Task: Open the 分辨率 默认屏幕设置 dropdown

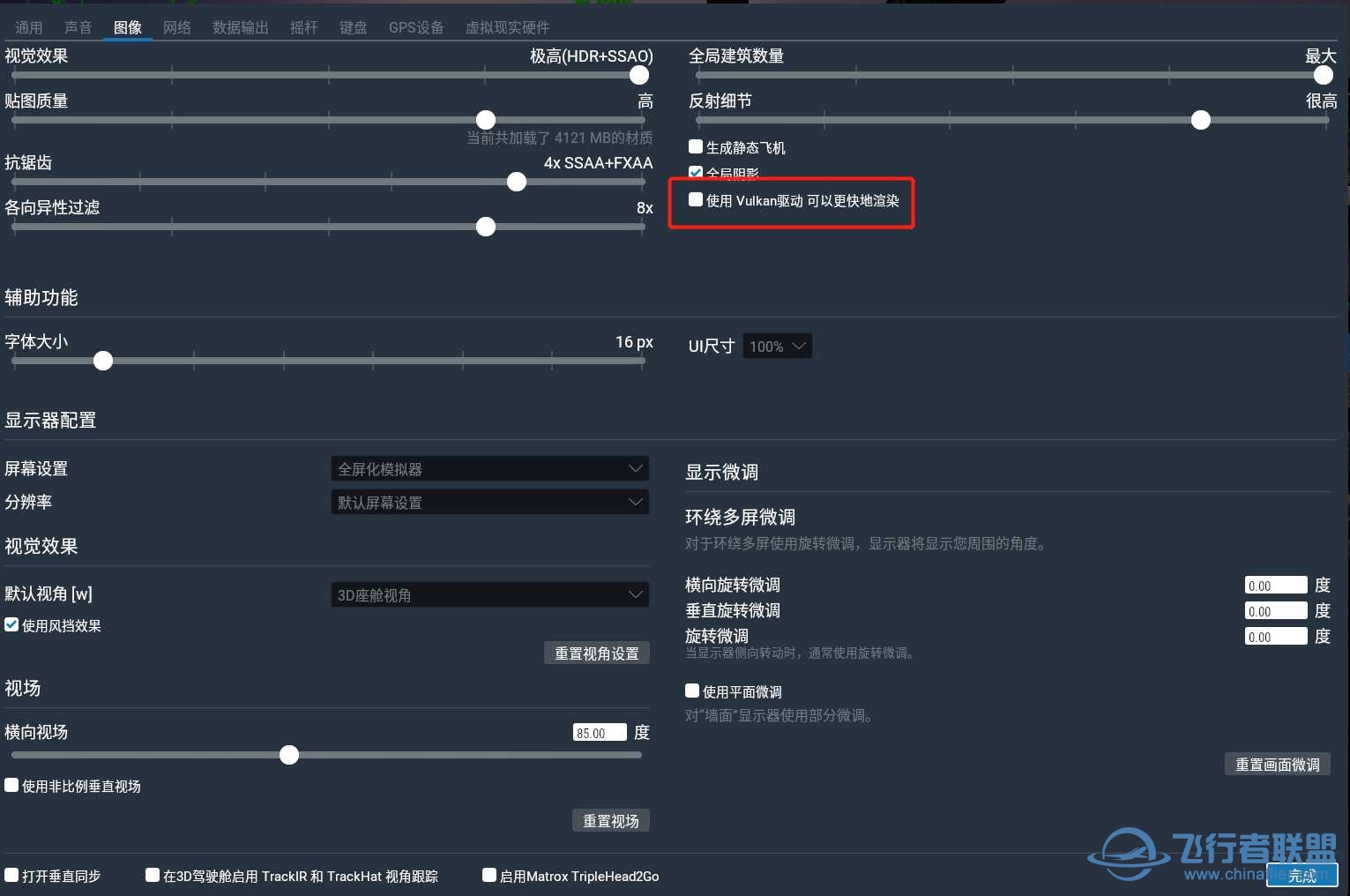Action: [x=489, y=502]
